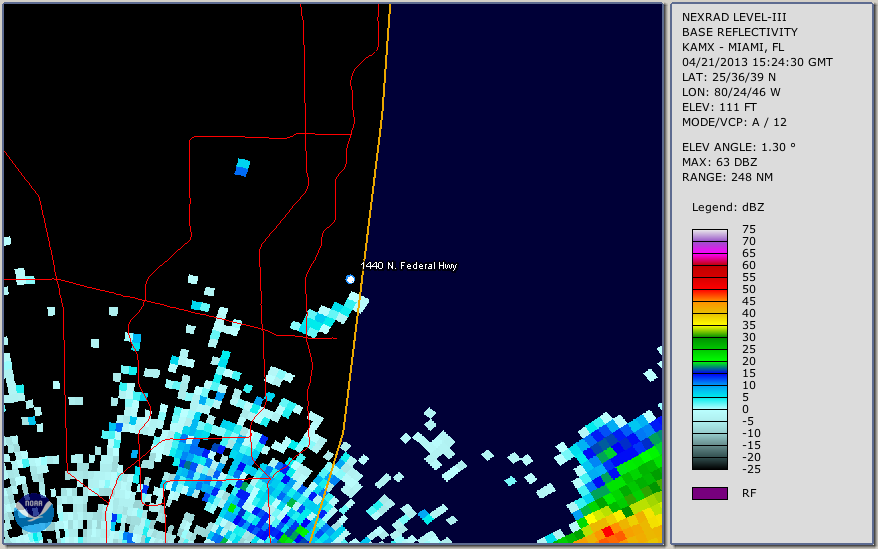This screenshot has width=878, height=549.
Task: Click the -20 value in the legend scale
Action: (x=751, y=458)
